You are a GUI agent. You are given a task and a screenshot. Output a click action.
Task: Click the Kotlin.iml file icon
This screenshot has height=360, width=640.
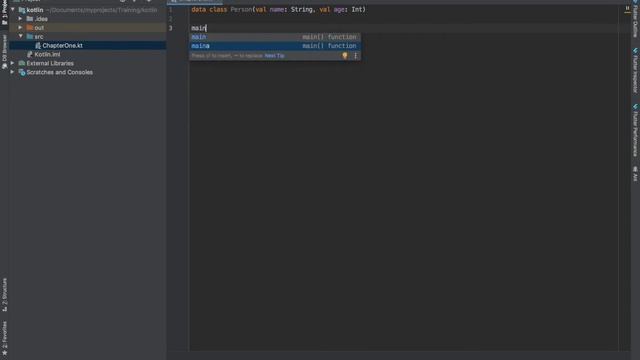point(29,54)
